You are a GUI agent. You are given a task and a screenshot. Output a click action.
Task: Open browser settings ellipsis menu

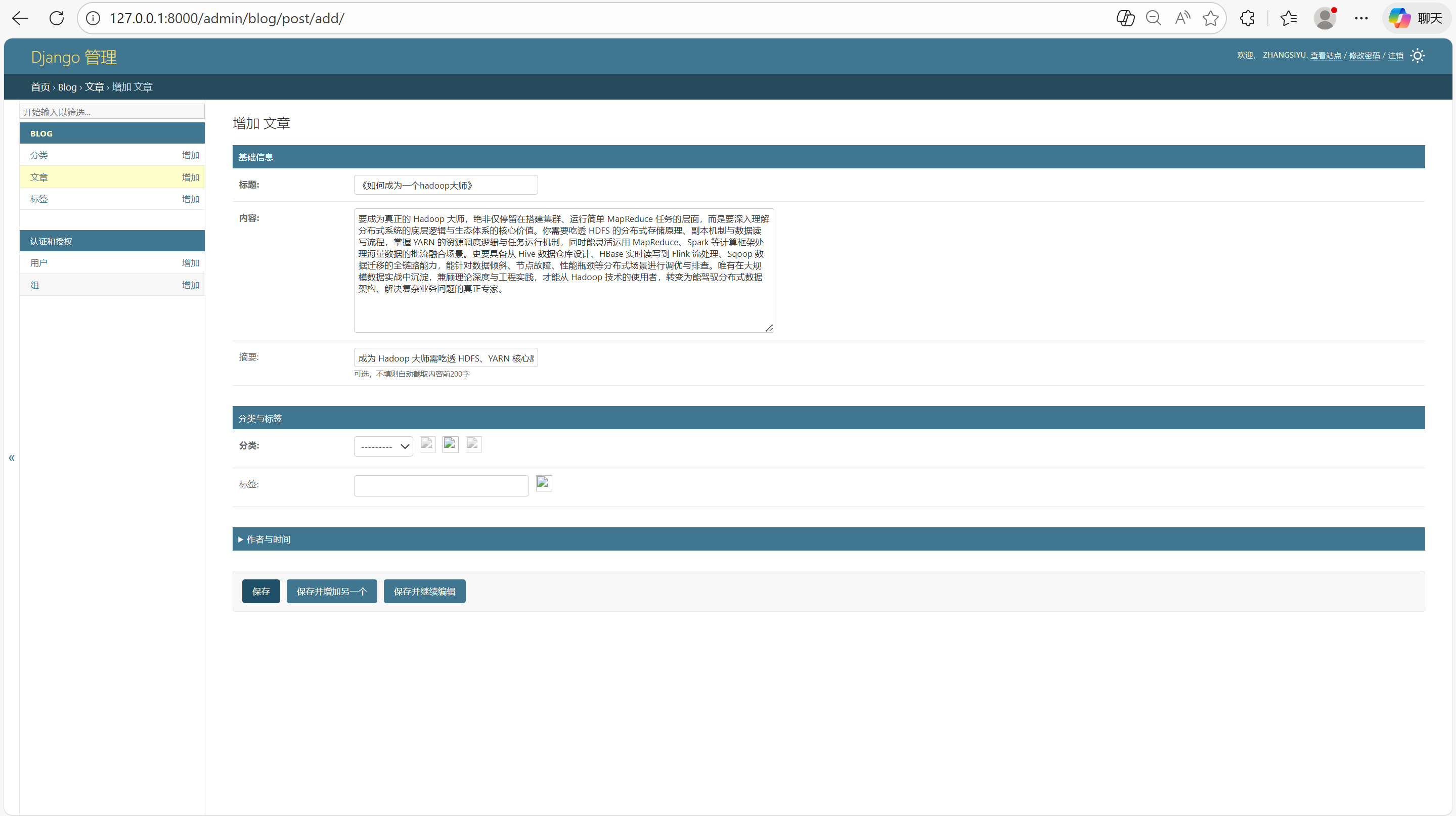[1361, 18]
